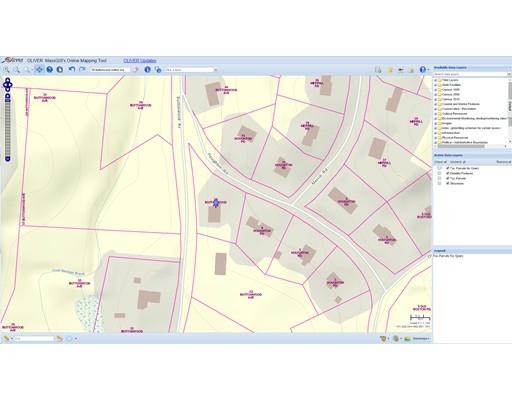This screenshot has height=400, width=512.
Task: Click Remove all in active layers
Action: click(x=503, y=162)
